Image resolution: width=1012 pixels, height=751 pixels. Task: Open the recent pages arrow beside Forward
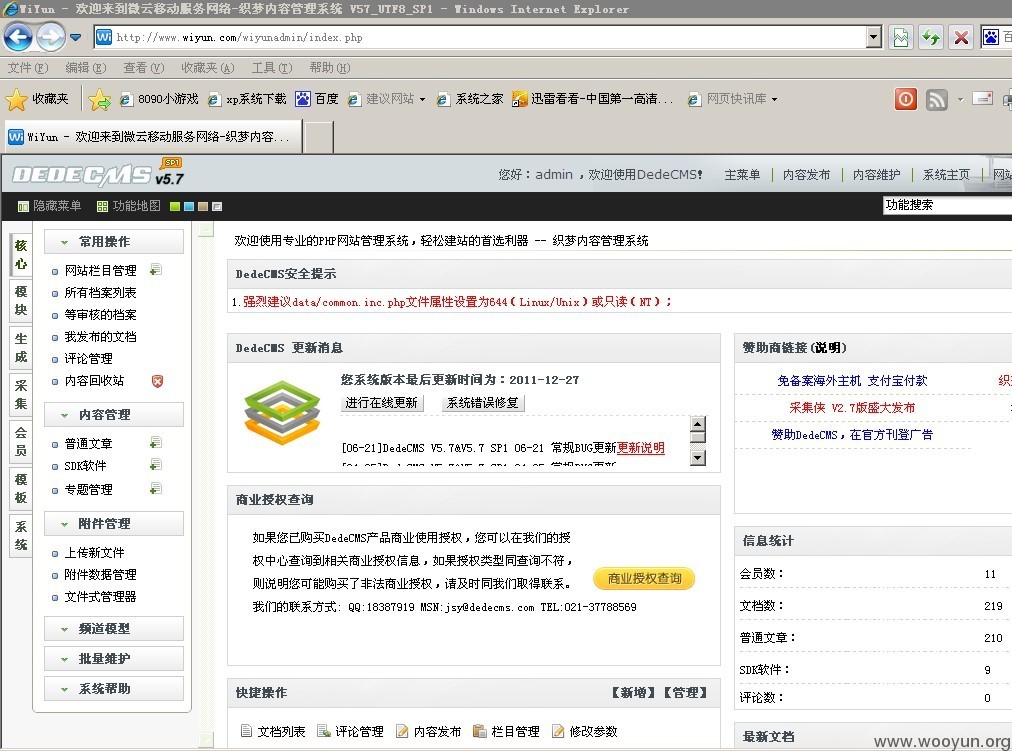[76, 37]
